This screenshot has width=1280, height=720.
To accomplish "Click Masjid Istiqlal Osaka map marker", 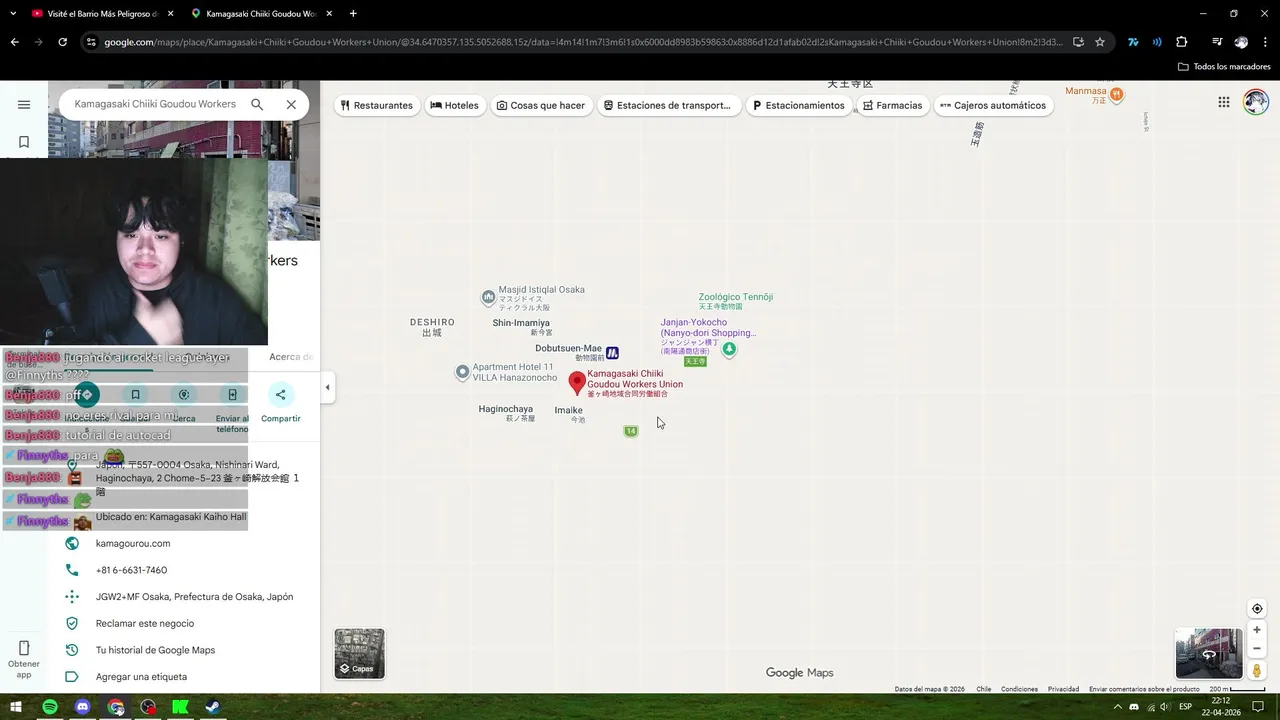I will [488, 297].
